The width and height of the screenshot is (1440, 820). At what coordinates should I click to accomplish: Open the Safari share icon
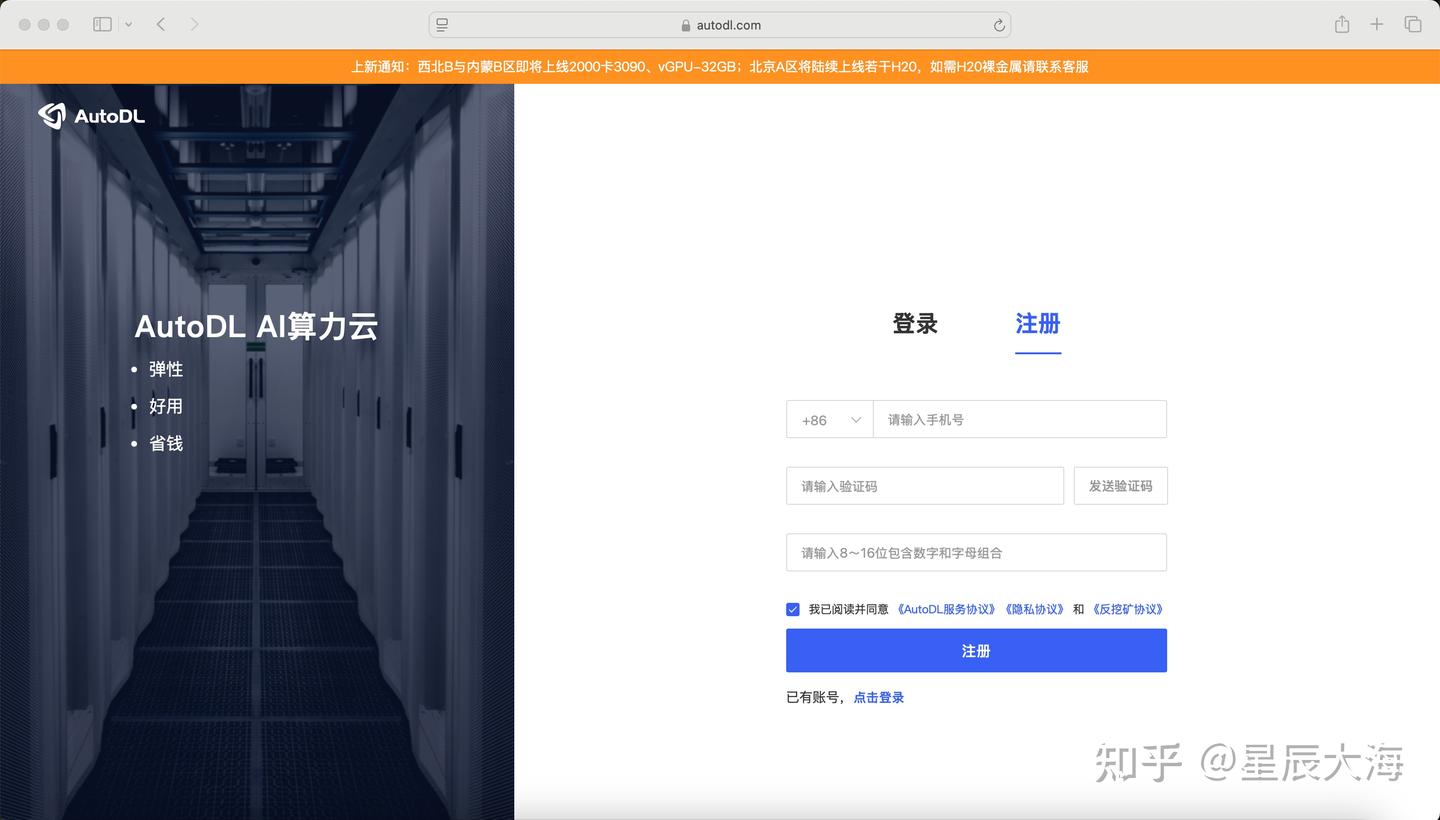1341,23
